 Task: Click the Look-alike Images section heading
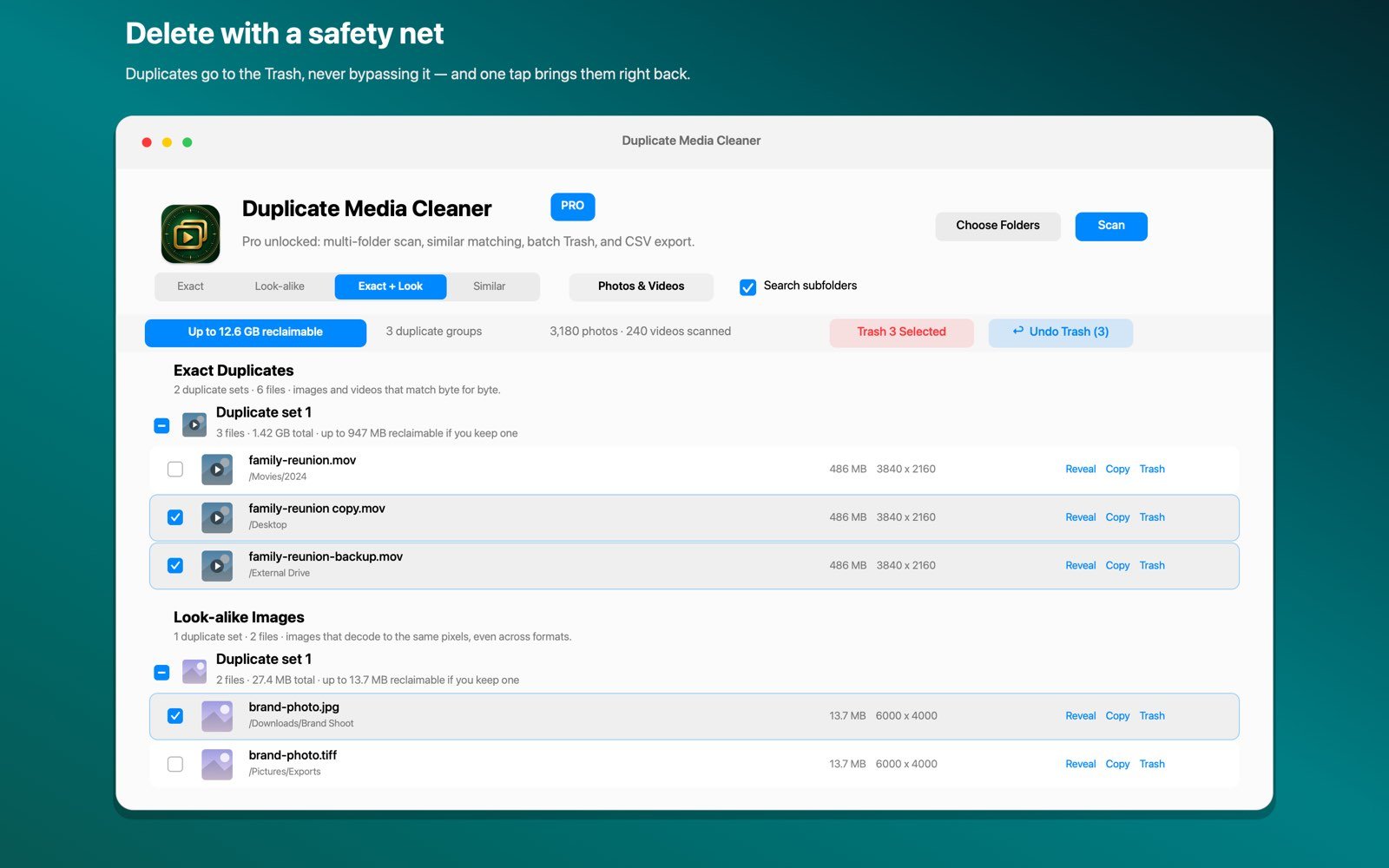tap(239, 617)
